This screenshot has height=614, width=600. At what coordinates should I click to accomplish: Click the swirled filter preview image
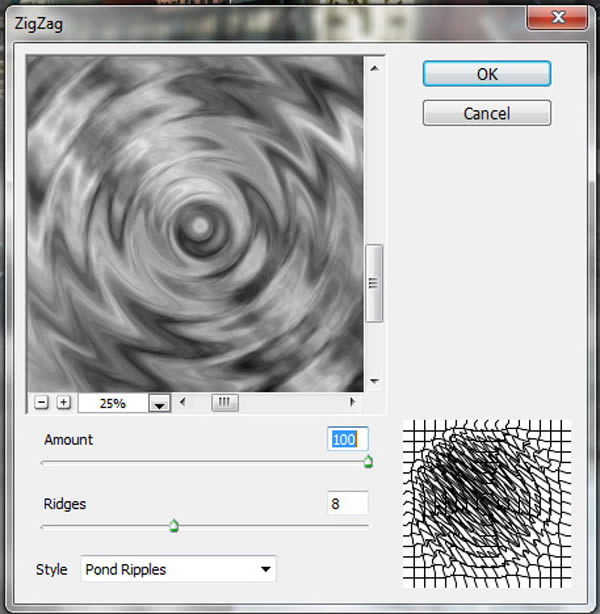point(195,223)
